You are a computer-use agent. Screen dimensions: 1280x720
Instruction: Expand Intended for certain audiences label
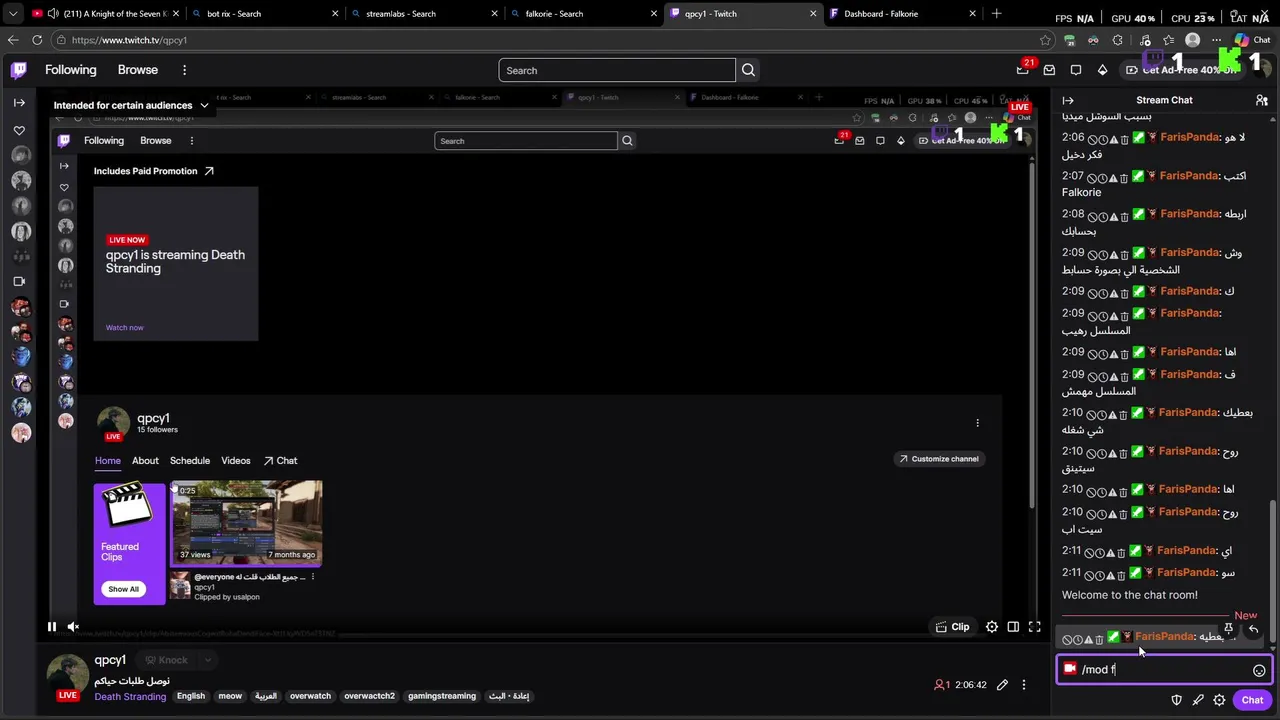click(x=131, y=105)
